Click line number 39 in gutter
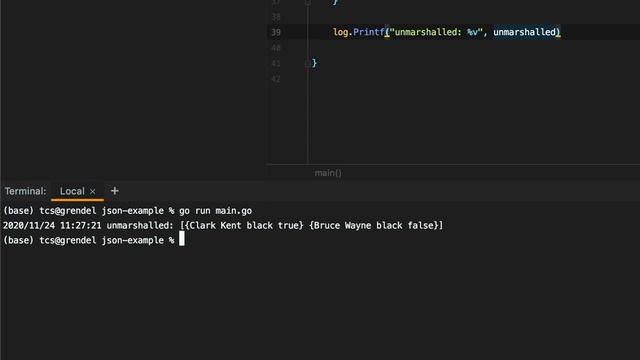Viewport: 640px width, 360px height. pos(276,32)
